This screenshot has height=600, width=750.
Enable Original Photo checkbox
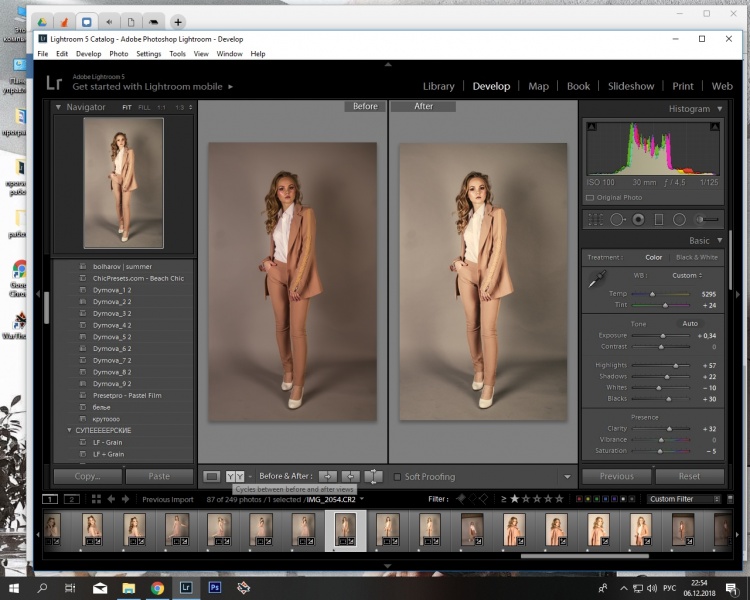click(x=590, y=198)
